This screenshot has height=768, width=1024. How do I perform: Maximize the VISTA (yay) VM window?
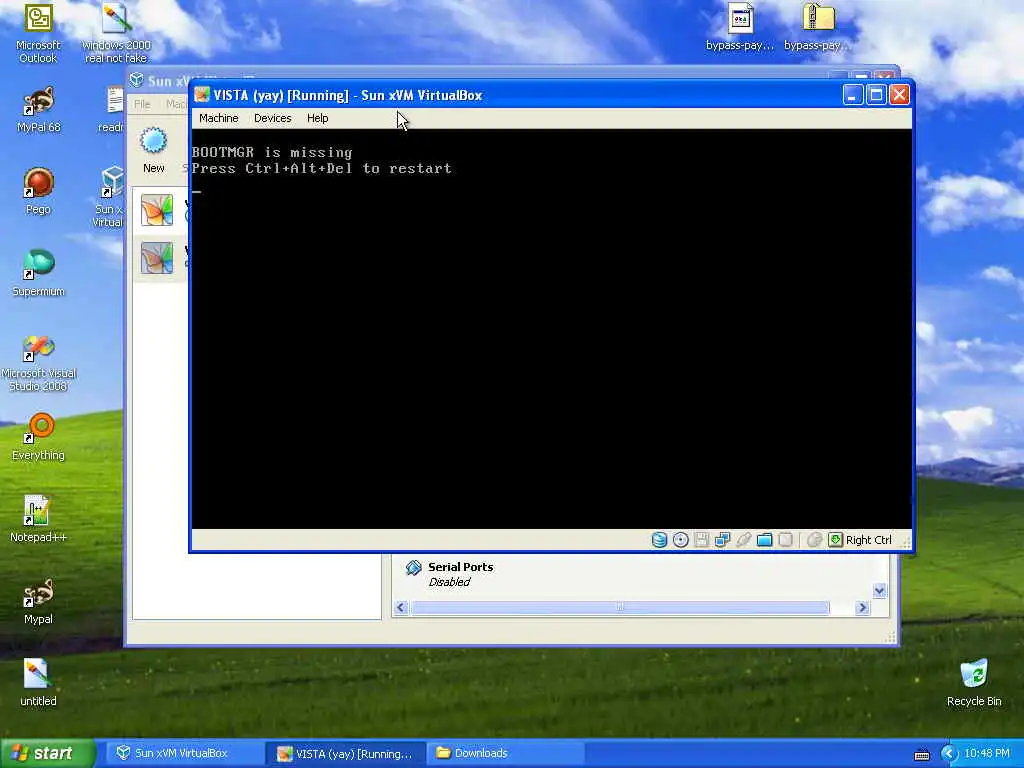click(x=876, y=95)
